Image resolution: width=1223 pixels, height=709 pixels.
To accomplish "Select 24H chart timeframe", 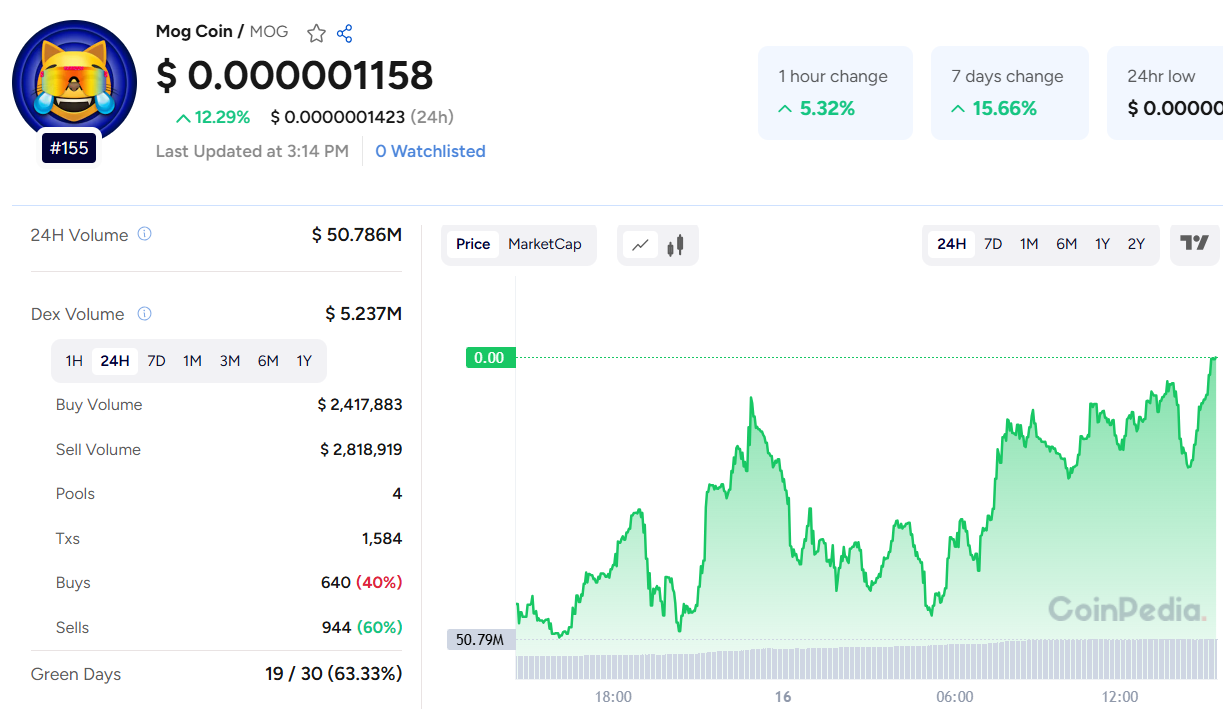I will tap(952, 244).
